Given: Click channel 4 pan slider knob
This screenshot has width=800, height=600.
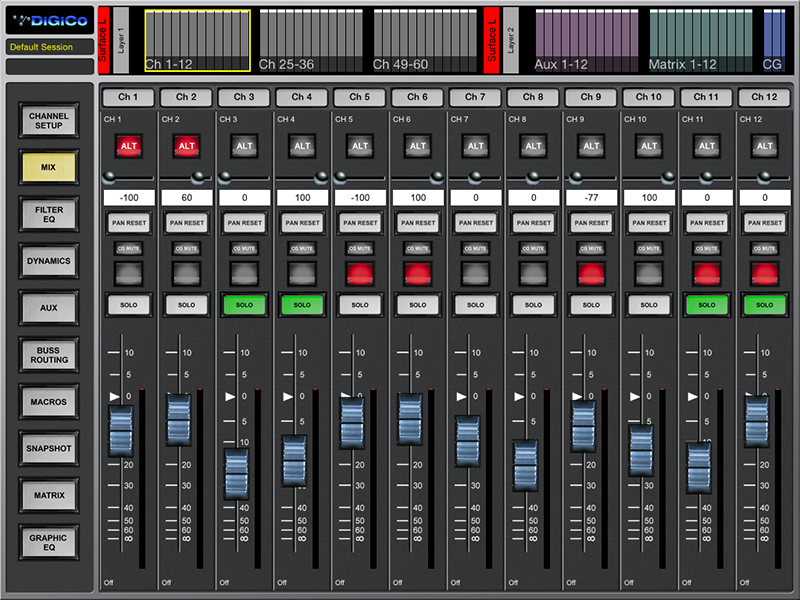Looking at the screenshot, I should click(x=321, y=177).
